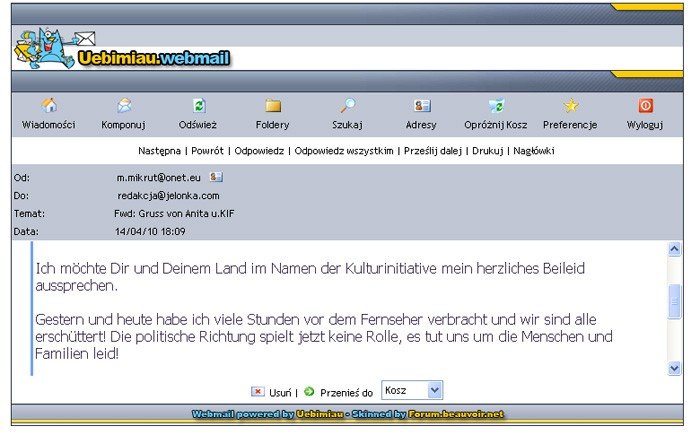Go to Następna message
This screenshot has width=700, height=435.
159,151
